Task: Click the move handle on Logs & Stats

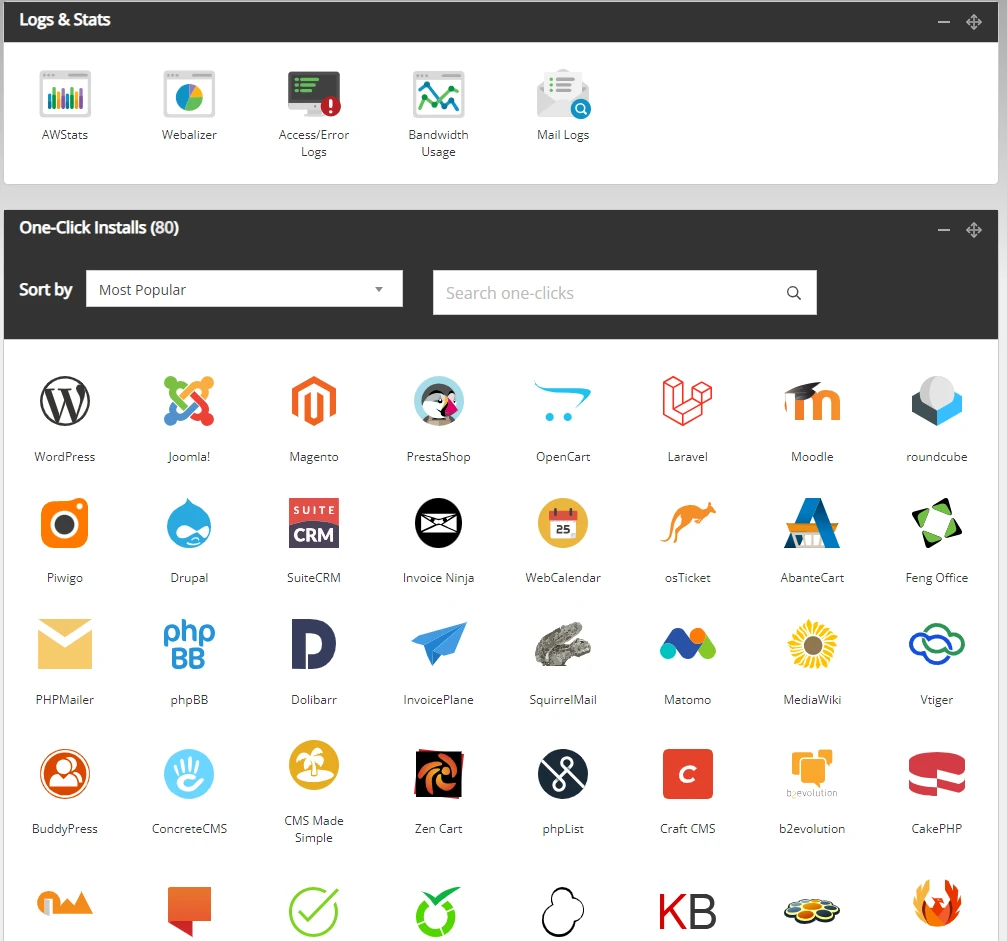Action: click(x=973, y=22)
